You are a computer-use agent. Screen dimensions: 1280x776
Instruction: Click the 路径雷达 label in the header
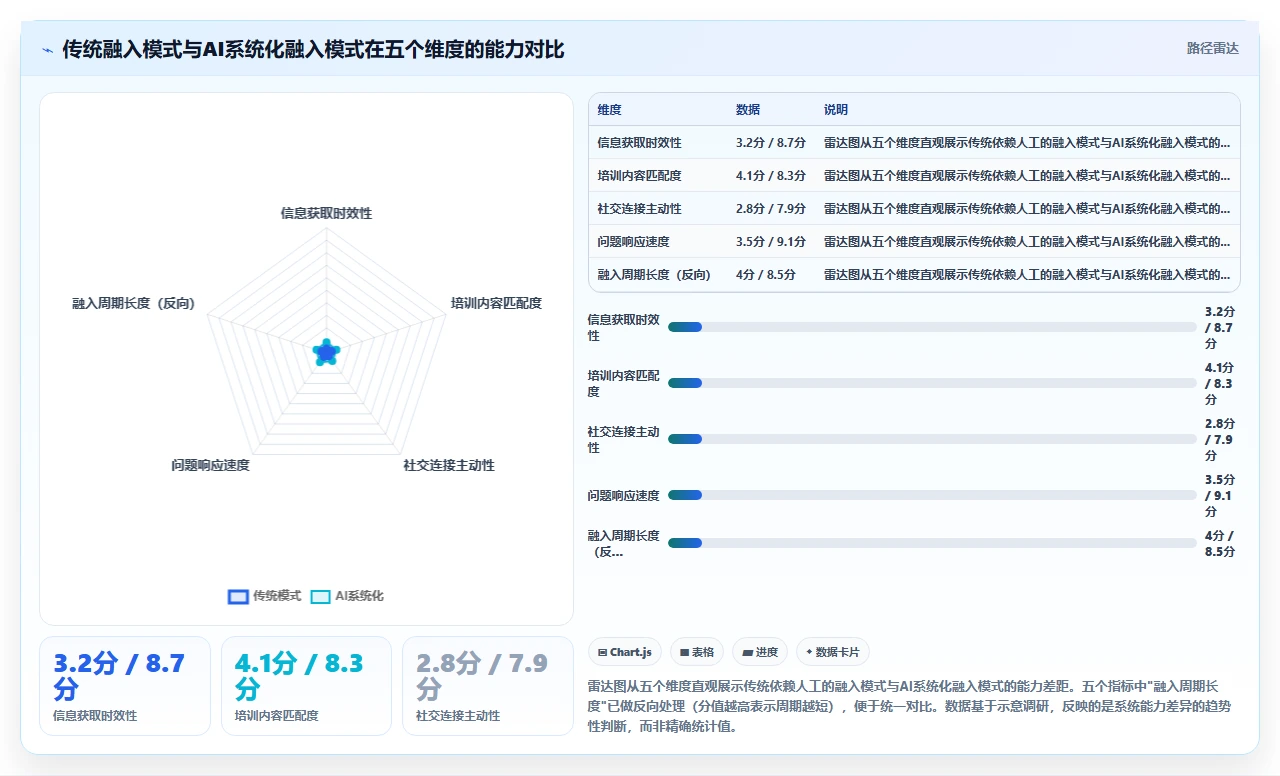click(1213, 48)
